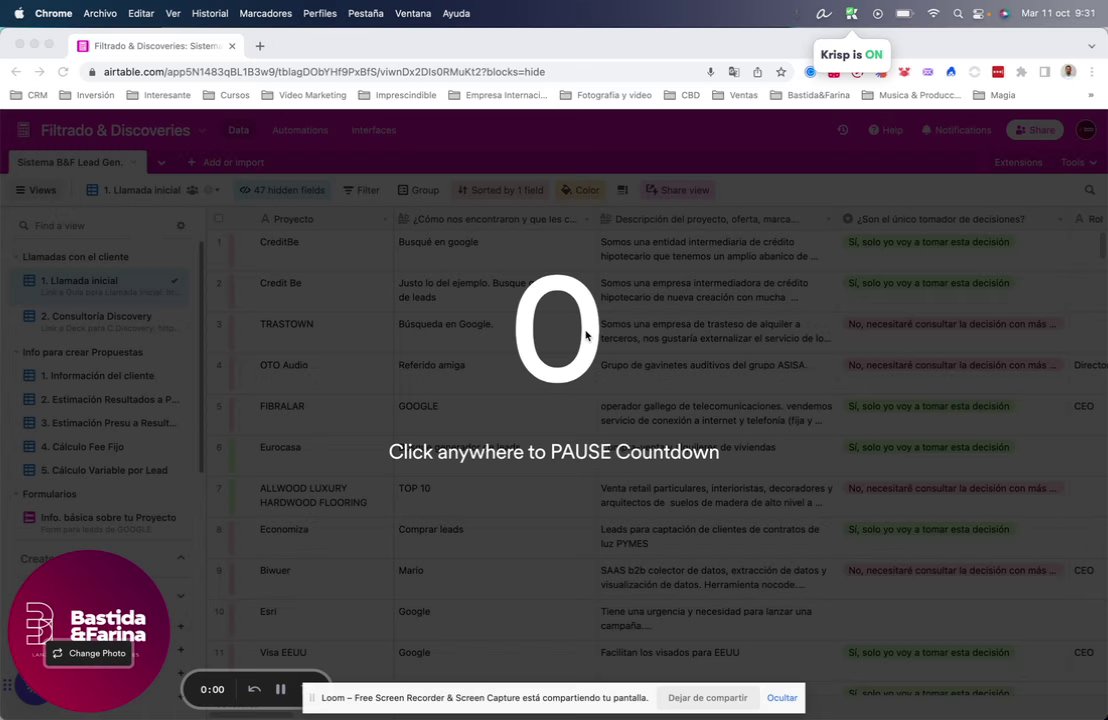Viewport: 1108px width, 720px height.
Task: Click the Share view button
Action: click(x=677, y=190)
